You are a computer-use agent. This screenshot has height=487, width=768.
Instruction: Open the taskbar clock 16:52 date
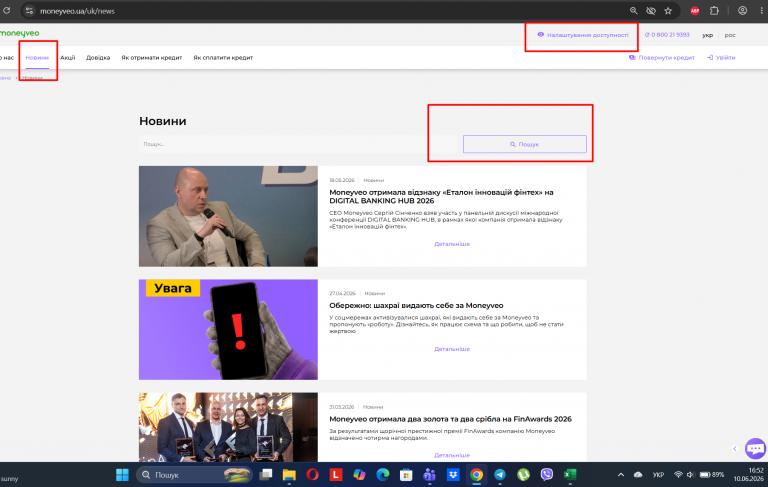pyautogui.click(x=748, y=474)
